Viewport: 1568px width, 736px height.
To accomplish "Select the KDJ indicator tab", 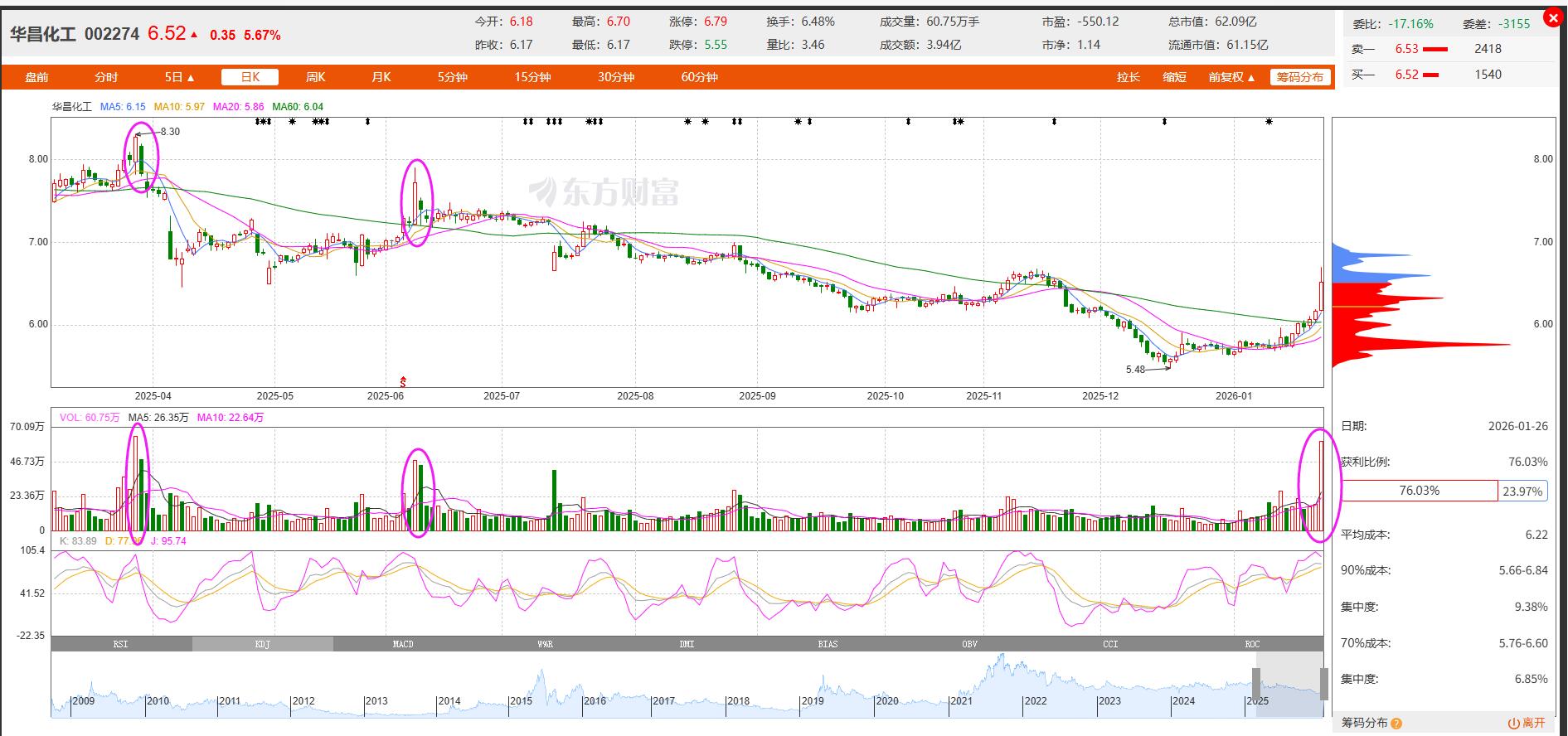I will (x=263, y=644).
